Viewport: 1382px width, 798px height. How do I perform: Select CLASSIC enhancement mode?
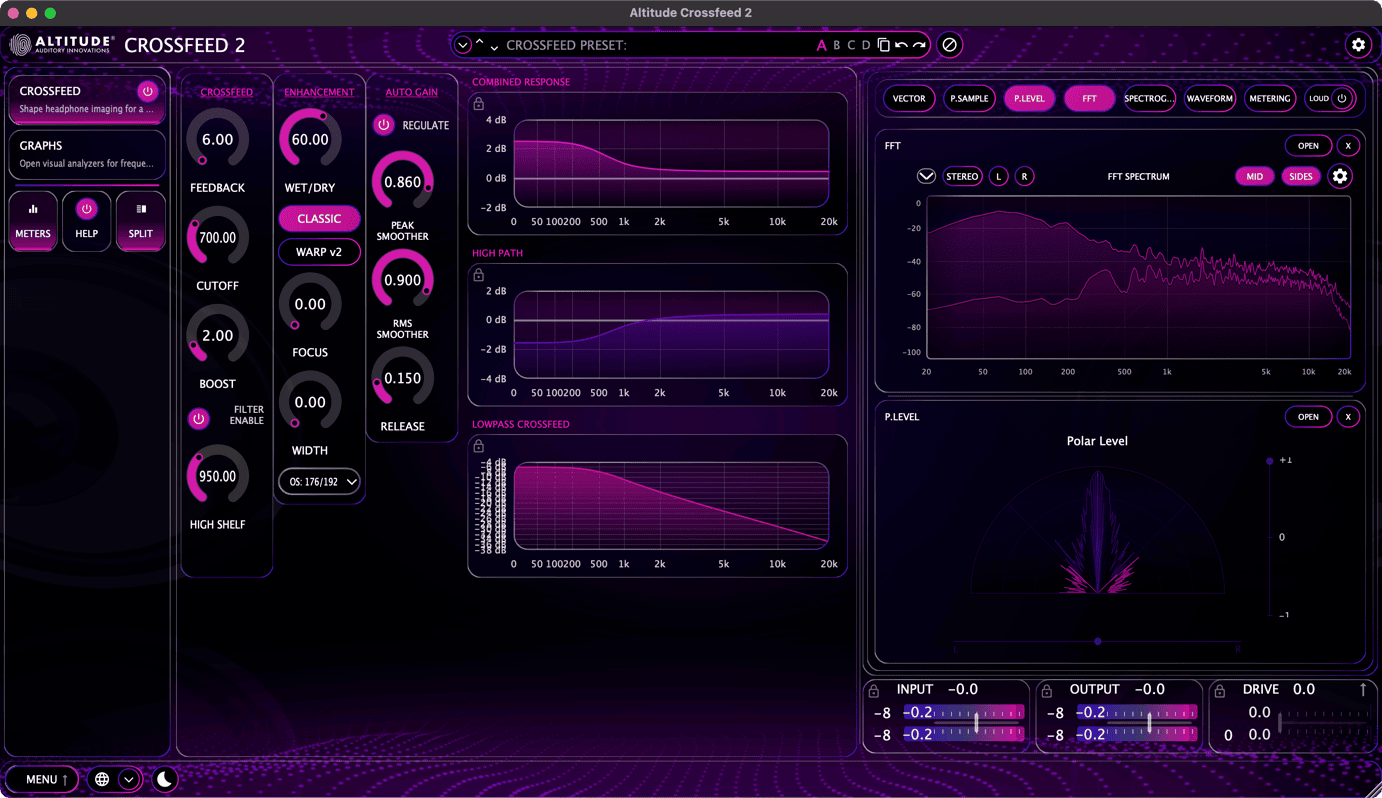(x=319, y=219)
